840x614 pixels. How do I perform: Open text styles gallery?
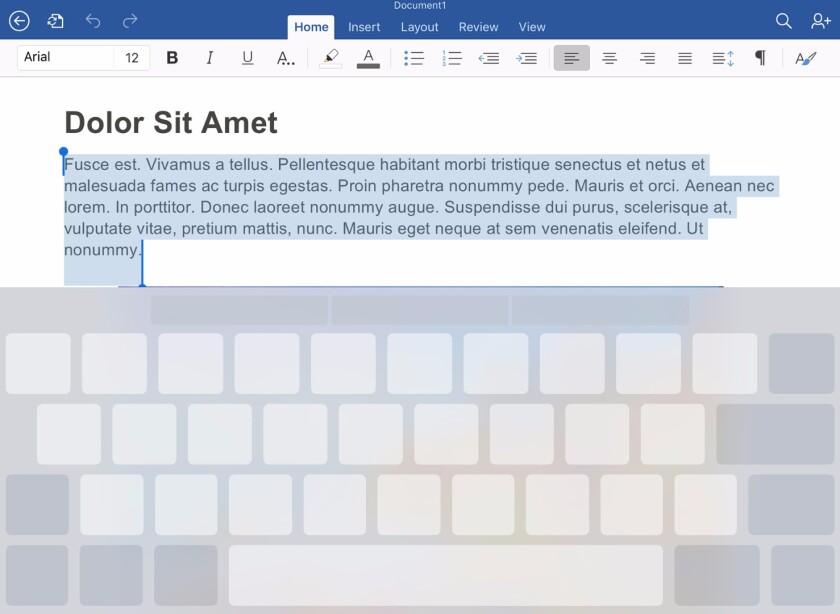(805, 58)
